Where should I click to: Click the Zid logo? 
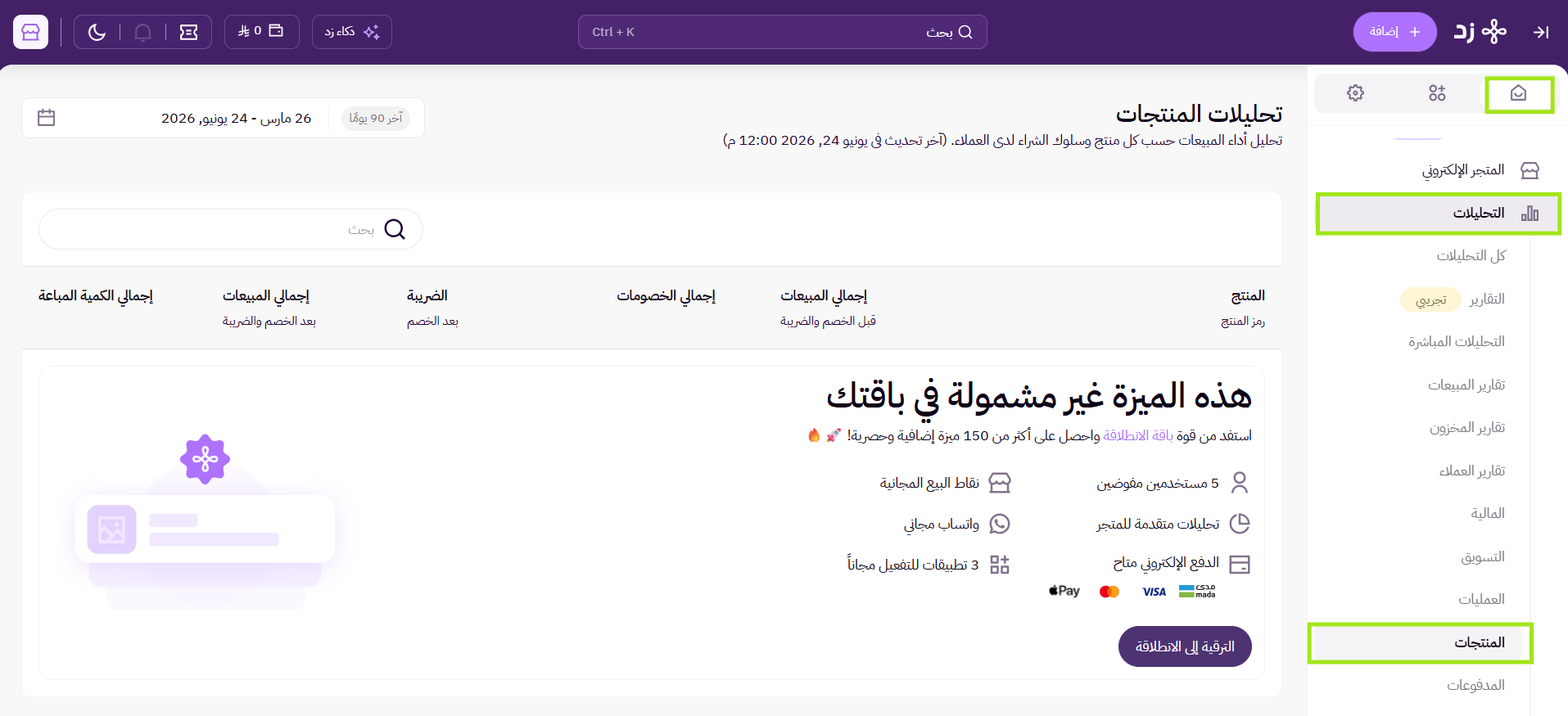pos(1480,31)
